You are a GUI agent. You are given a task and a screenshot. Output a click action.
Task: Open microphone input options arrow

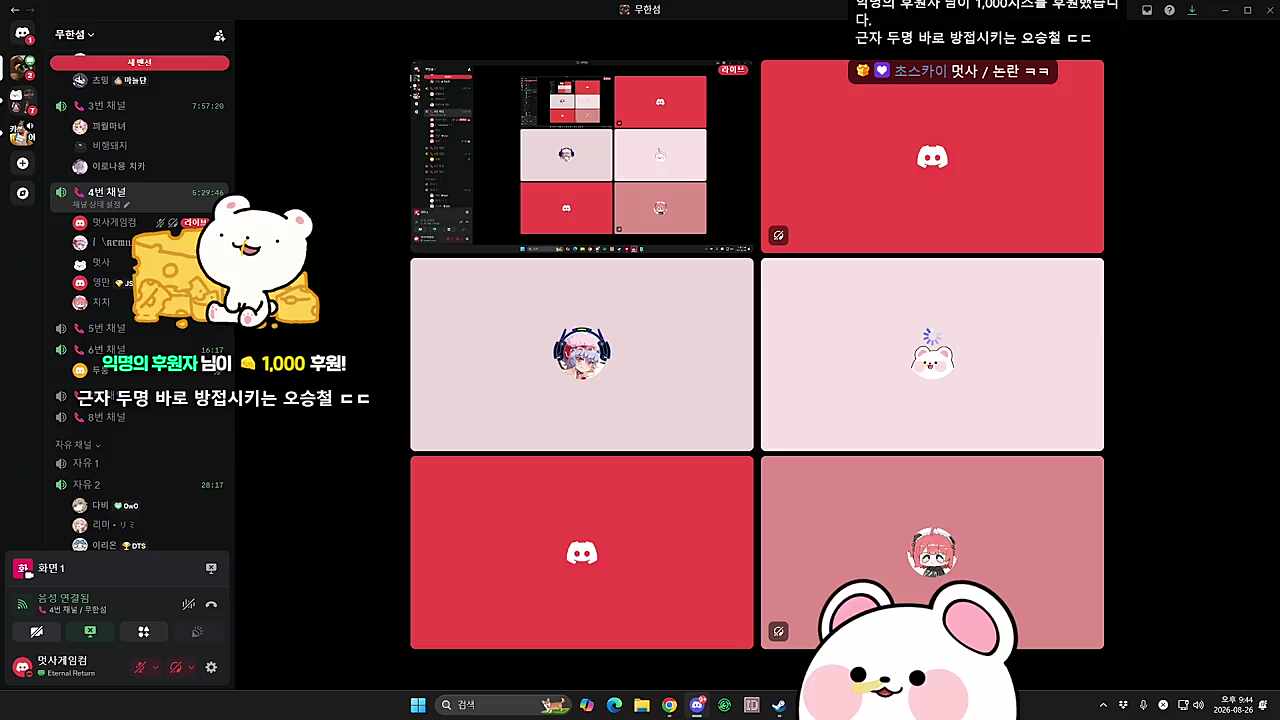click(x=155, y=667)
